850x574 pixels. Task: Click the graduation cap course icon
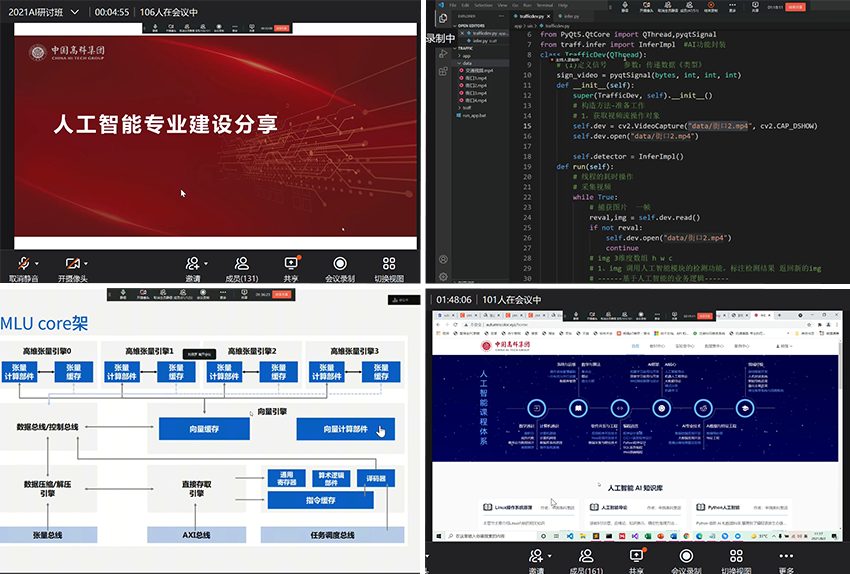[x=745, y=408]
